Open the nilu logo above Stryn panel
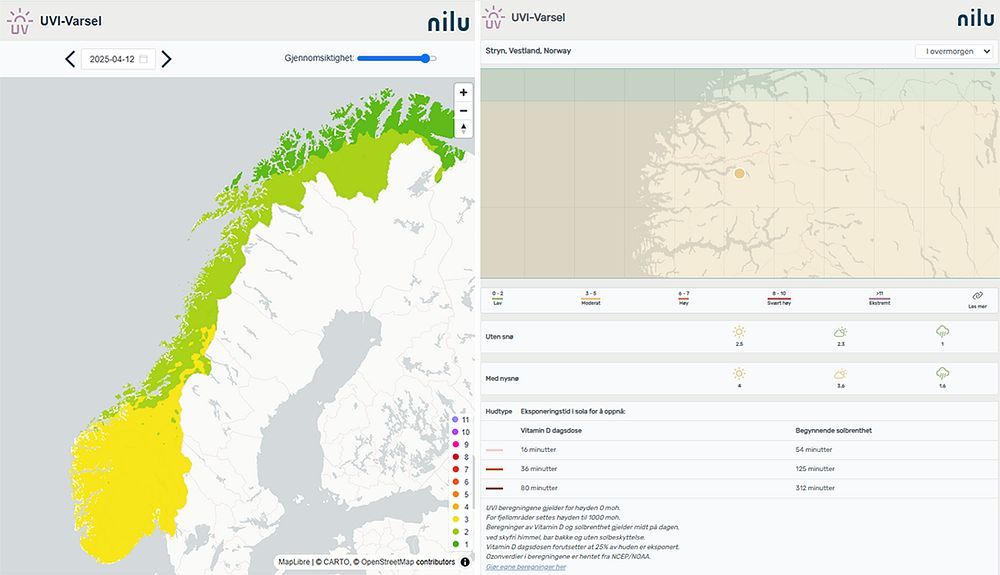 click(976, 17)
